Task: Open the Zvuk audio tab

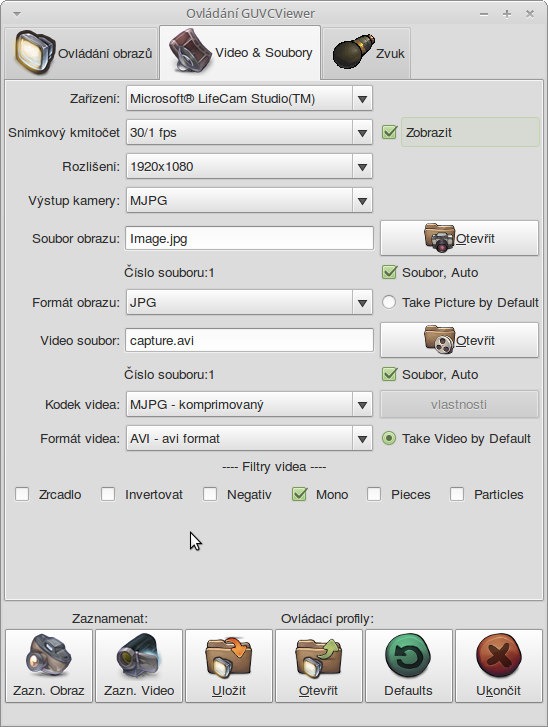Action: click(x=366, y=53)
